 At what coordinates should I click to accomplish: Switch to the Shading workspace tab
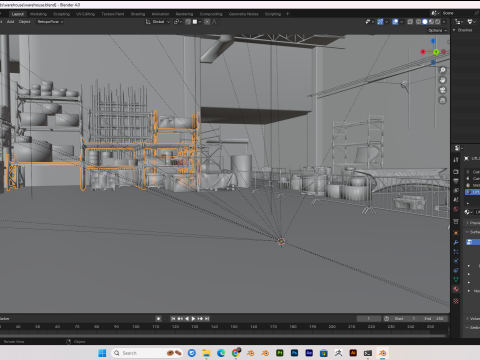click(x=138, y=14)
